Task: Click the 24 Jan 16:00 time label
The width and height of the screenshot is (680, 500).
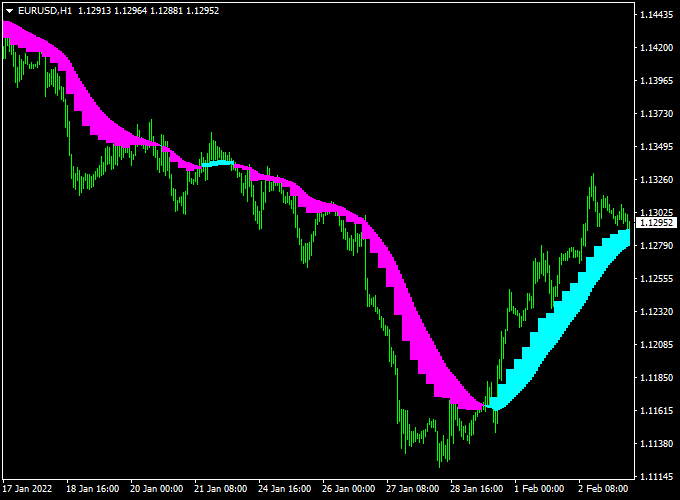Action: click(x=284, y=489)
